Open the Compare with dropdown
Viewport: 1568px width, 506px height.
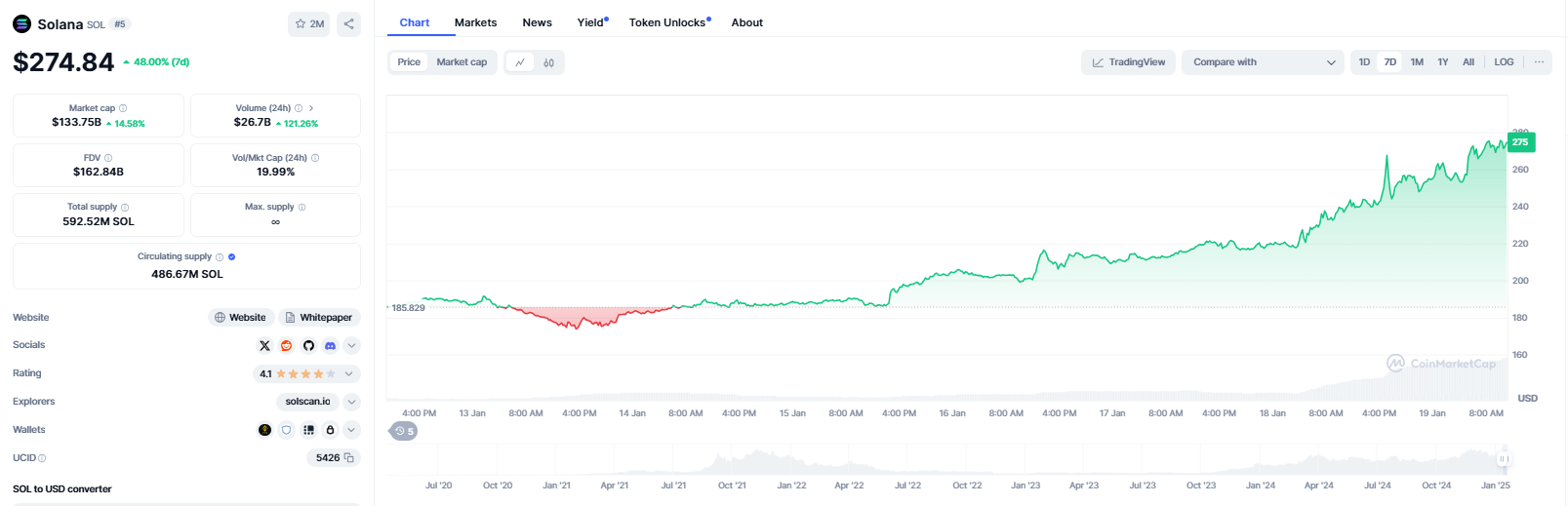tap(1264, 62)
